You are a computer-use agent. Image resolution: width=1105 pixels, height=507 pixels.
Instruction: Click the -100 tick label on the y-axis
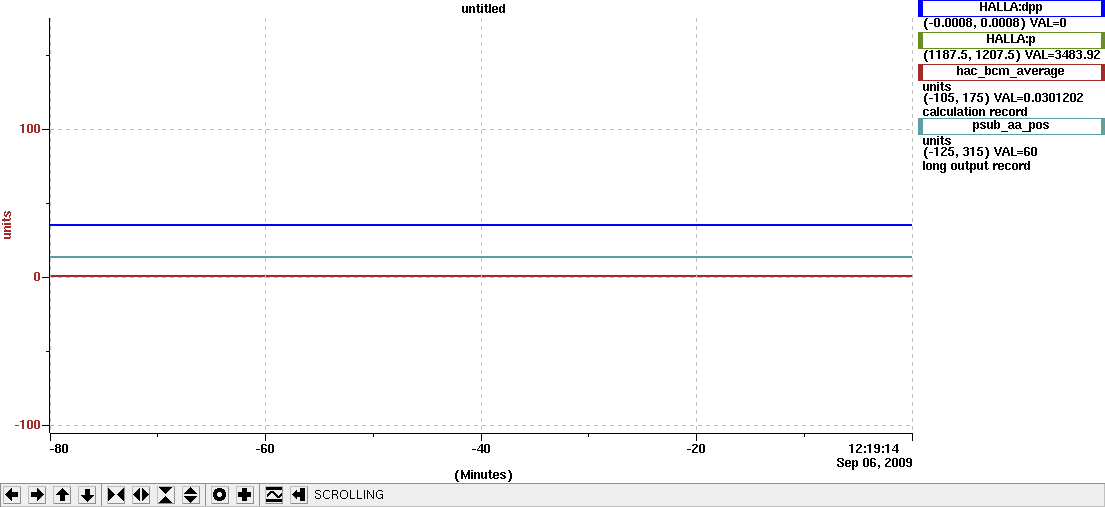pyautogui.click(x=27, y=424)
